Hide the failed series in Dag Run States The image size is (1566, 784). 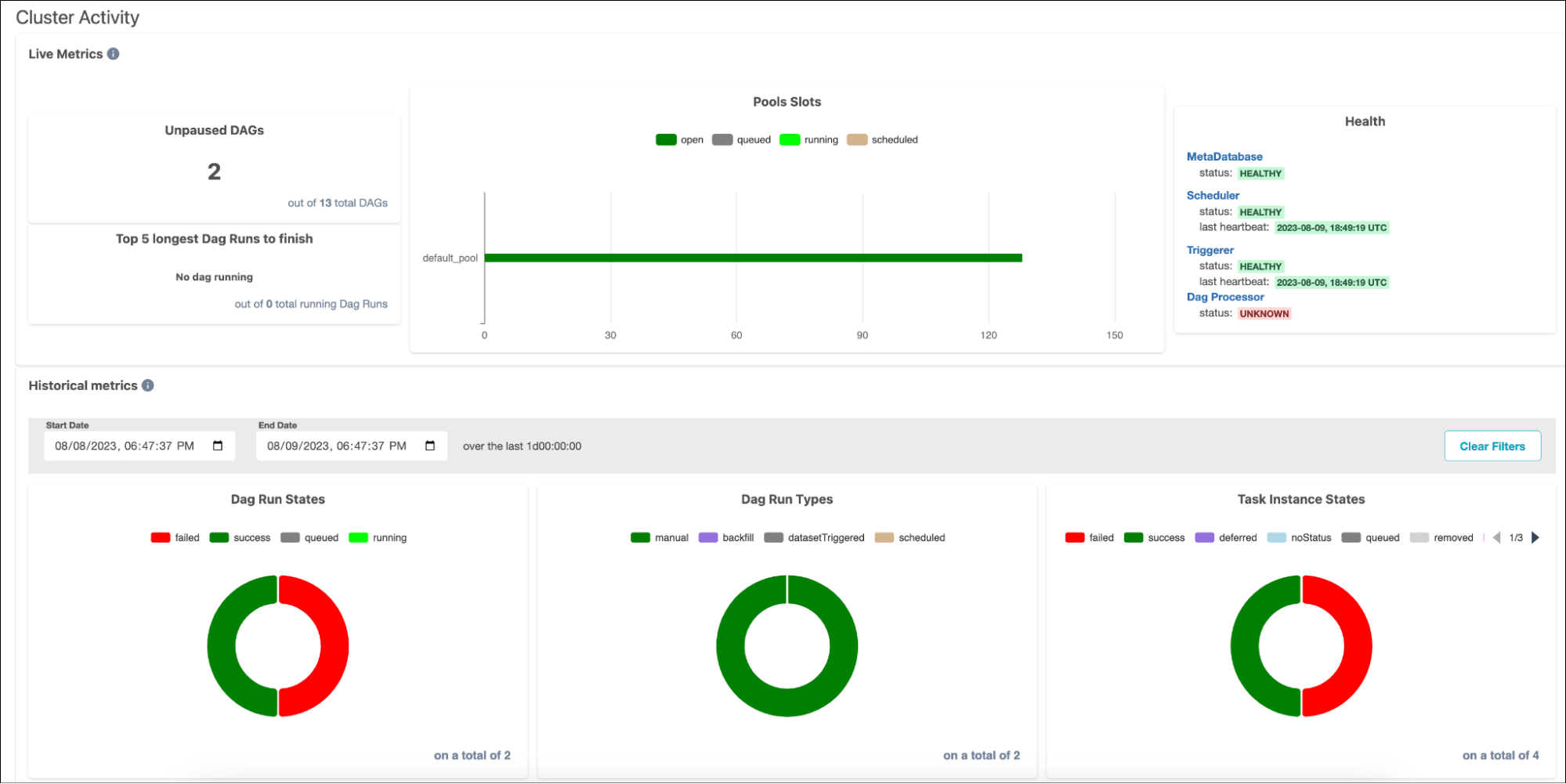pos(175,538)
